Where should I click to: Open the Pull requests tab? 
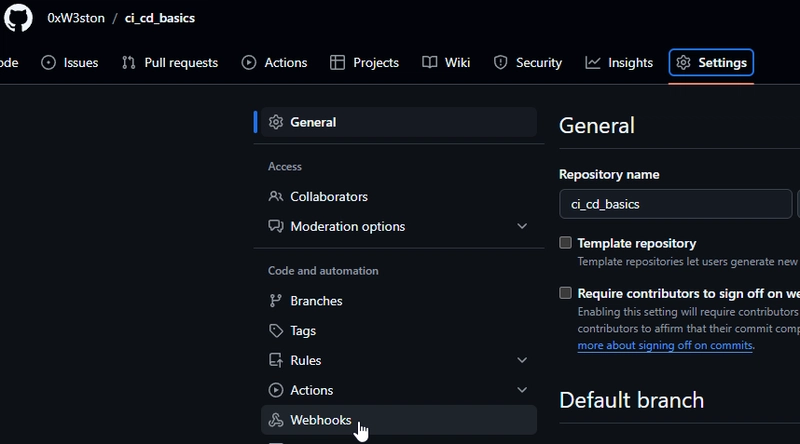(169, 62)
